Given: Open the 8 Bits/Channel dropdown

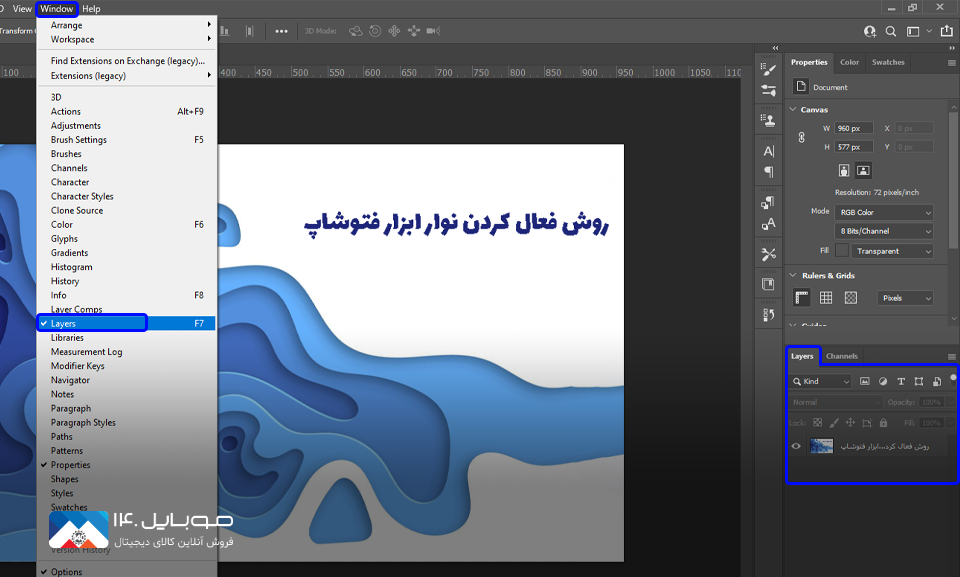Looking at the screenshot, I should tap(884, 231).
